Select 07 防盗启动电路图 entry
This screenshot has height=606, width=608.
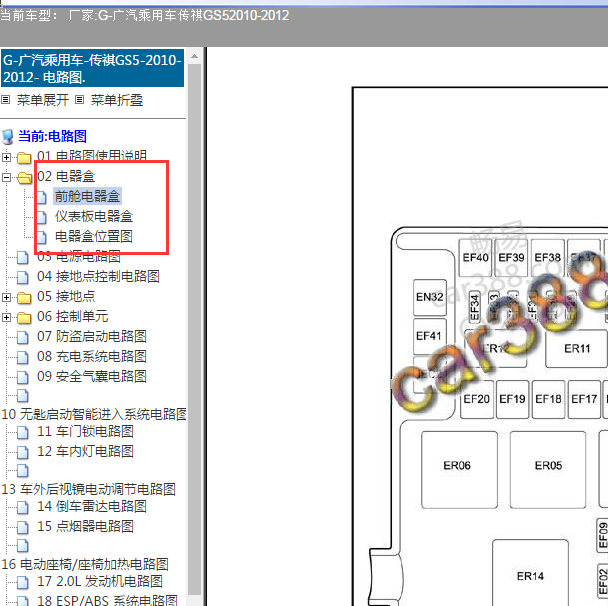click(x=92, y=336)
